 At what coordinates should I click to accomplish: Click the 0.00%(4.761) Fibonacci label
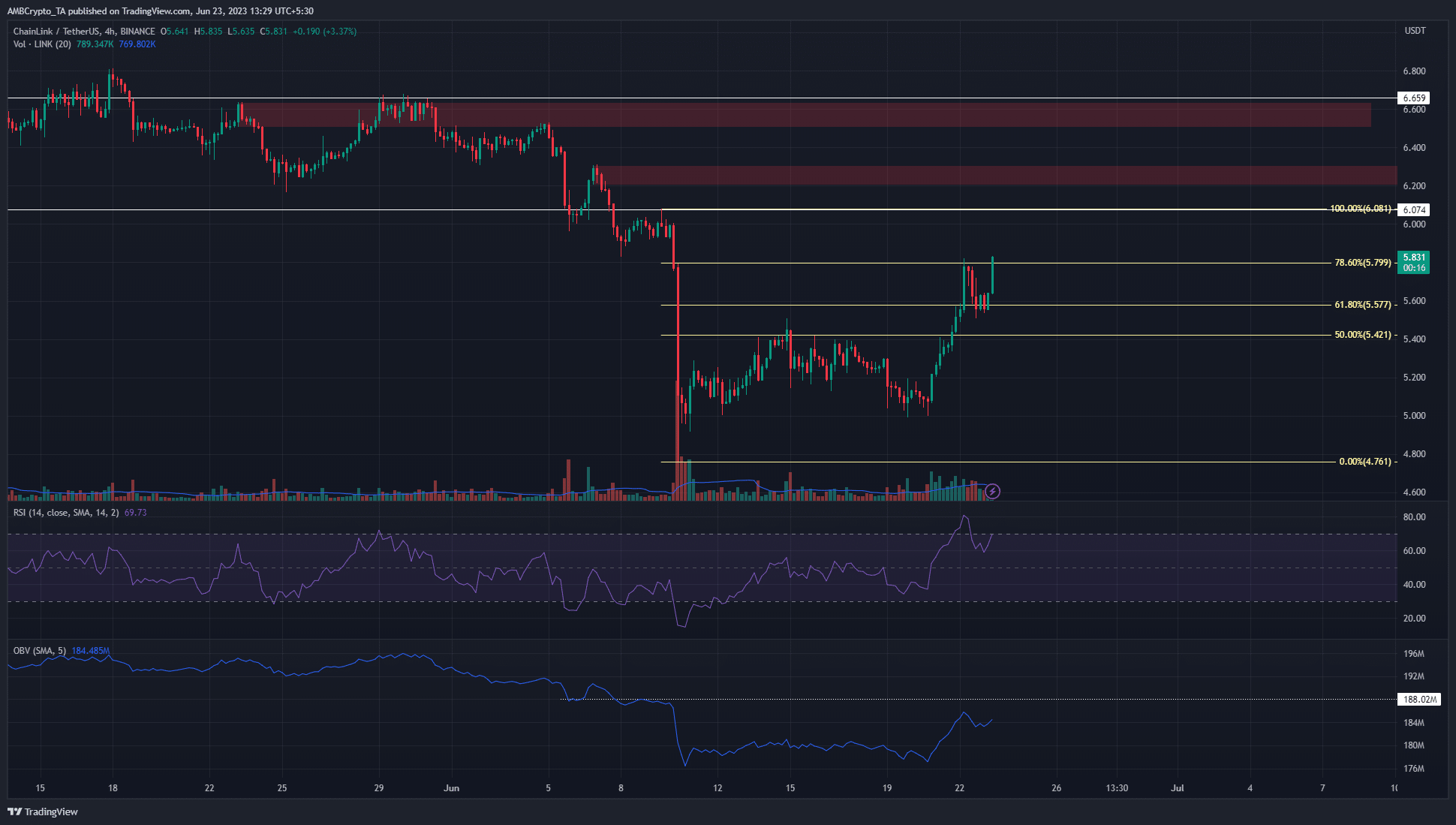pyautogui.click(x=1365, y=462)
